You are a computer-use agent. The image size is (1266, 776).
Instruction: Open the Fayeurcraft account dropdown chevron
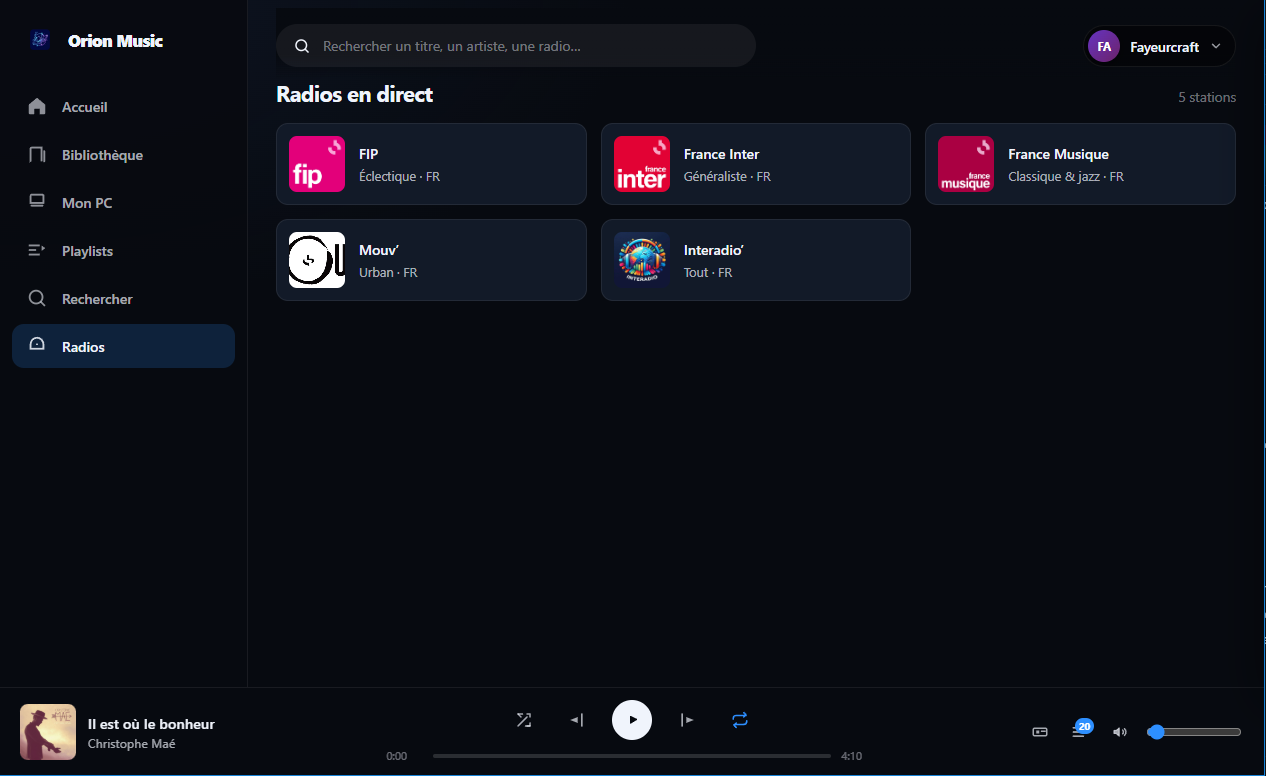1216,46
